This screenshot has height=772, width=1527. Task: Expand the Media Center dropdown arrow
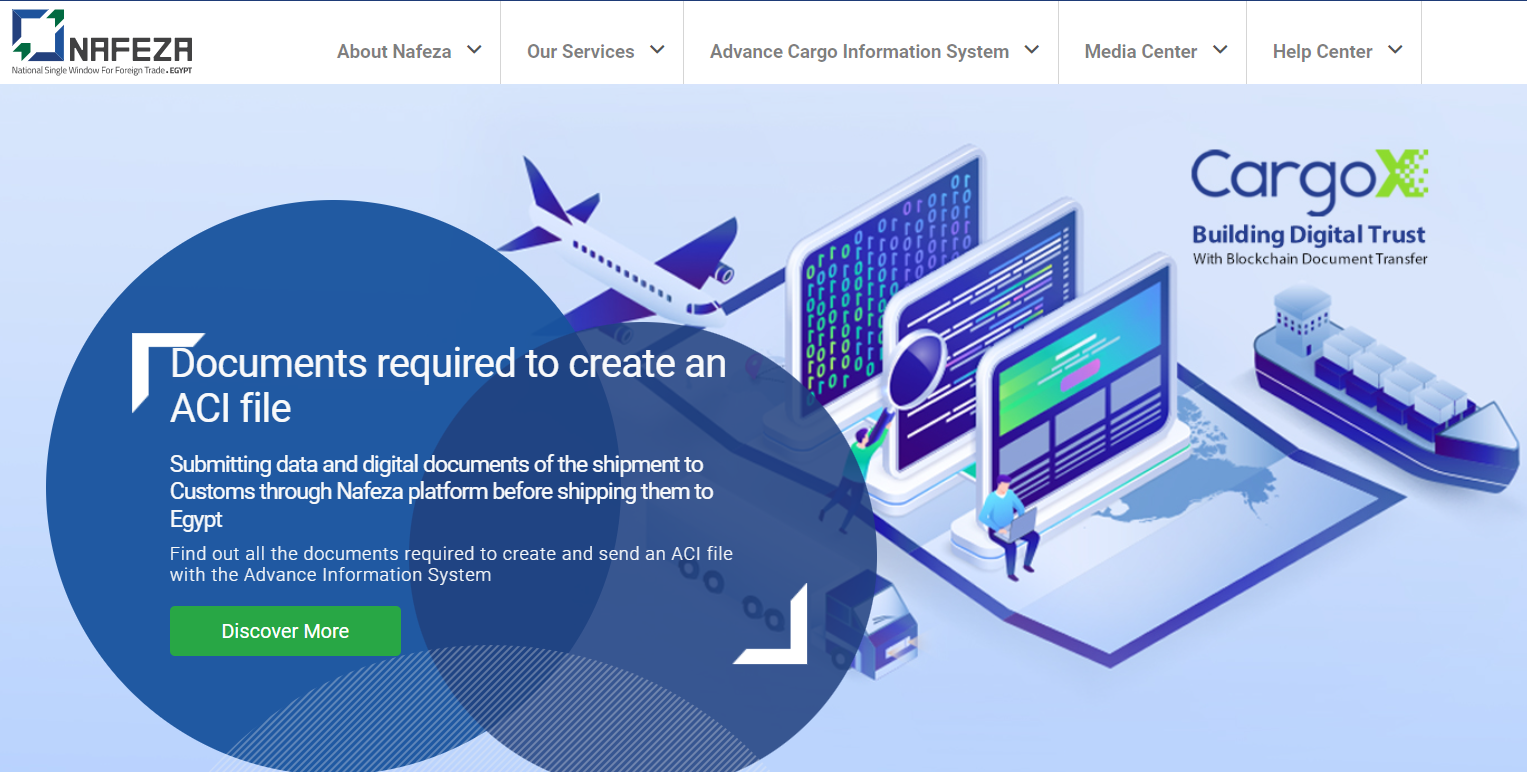point(1220,50)
